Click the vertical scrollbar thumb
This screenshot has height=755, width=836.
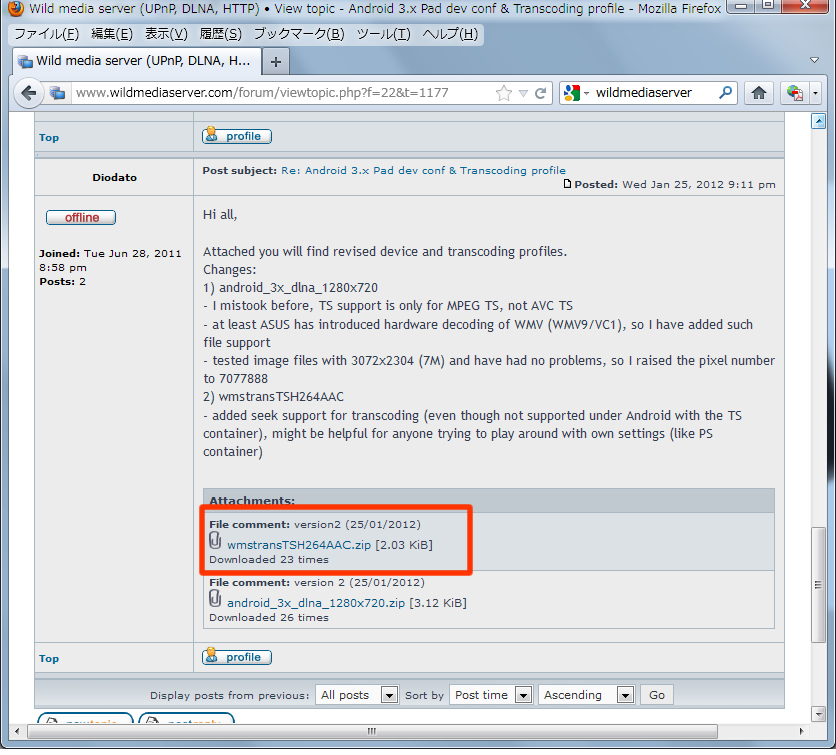pos(818,585)
